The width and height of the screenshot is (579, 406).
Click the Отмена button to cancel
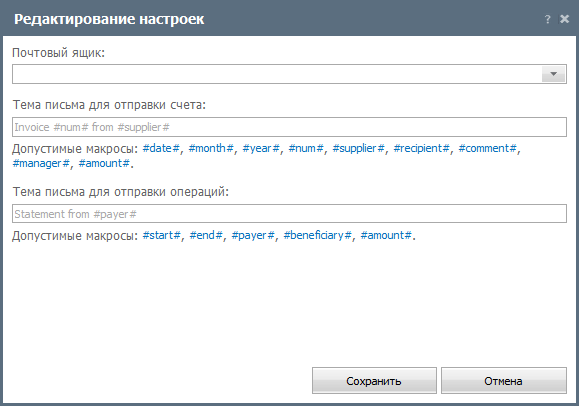pos(504,381)
